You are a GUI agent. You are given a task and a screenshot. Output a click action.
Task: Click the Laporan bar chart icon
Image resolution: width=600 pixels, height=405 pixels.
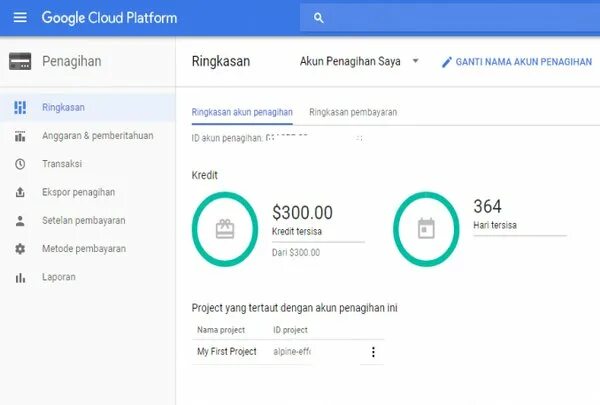coord(20,278)
